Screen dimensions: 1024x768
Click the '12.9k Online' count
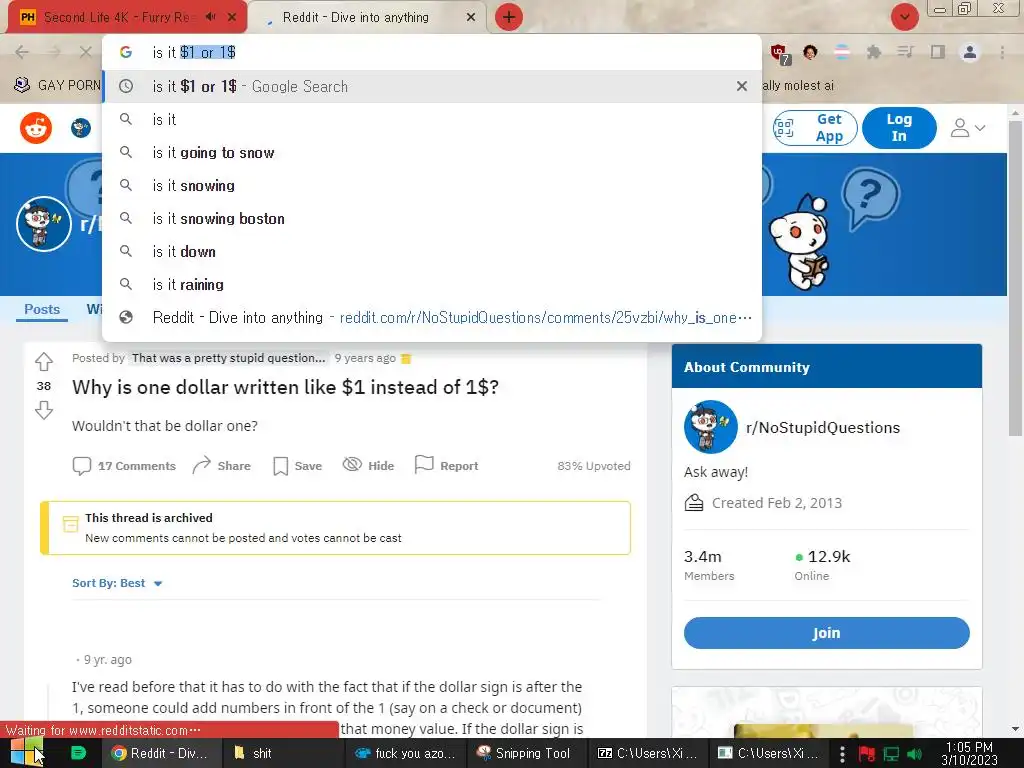point(822,565)
